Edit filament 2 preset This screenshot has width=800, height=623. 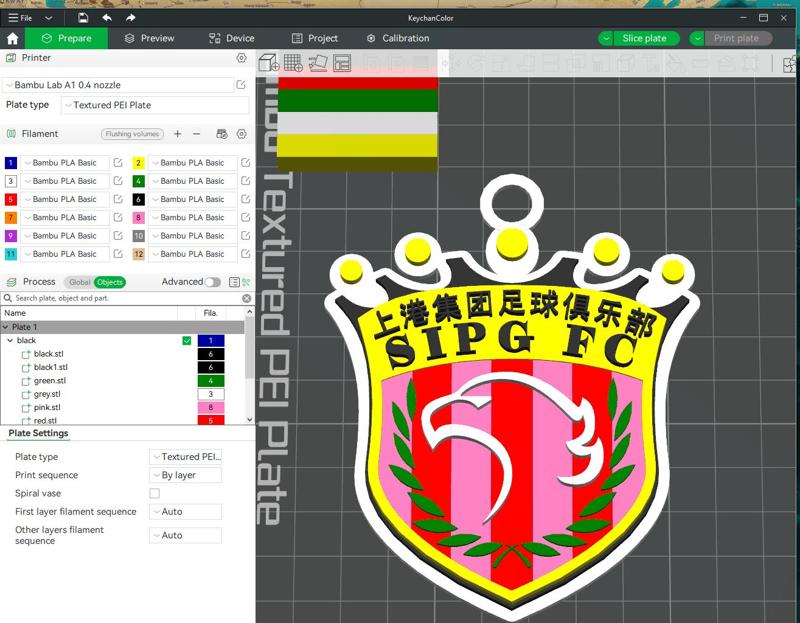tap(245, 163)
